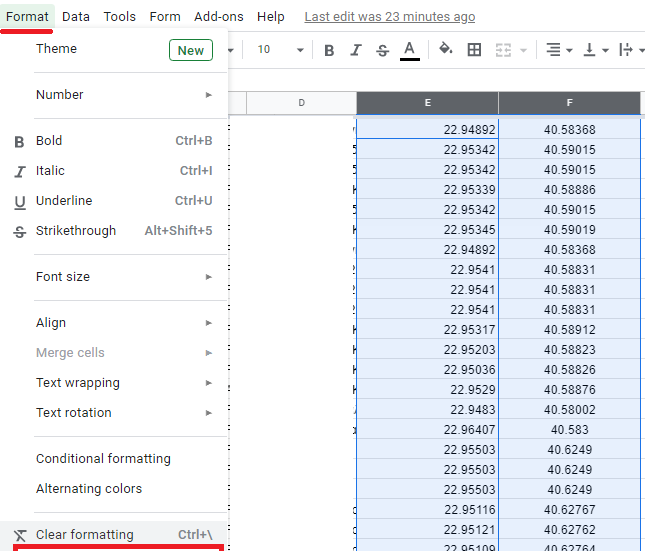Image resolution: width=645 pixels, height=551 pixels.
Task: Select cell with value 40.58886
Action: click(x=569, y=190)
